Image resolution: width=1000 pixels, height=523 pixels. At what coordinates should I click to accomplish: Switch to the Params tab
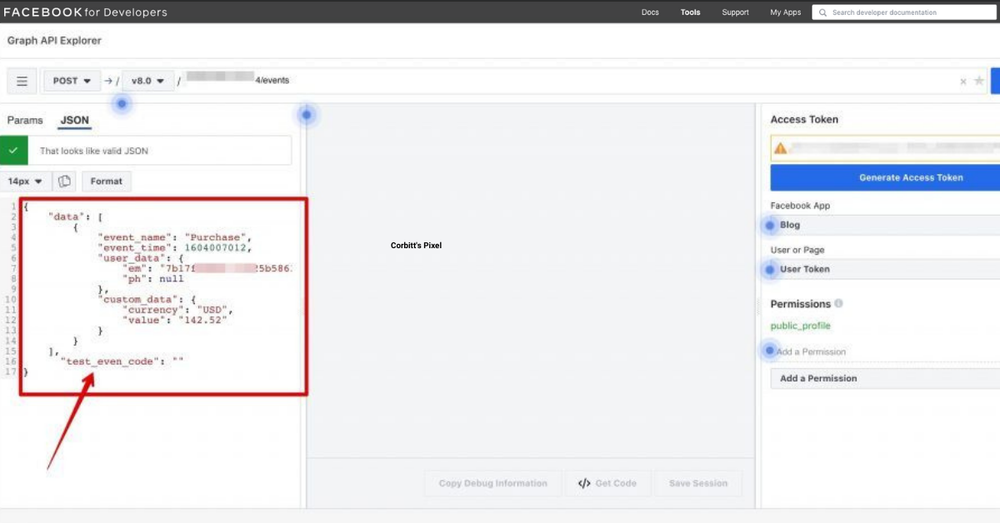[25, 120]
